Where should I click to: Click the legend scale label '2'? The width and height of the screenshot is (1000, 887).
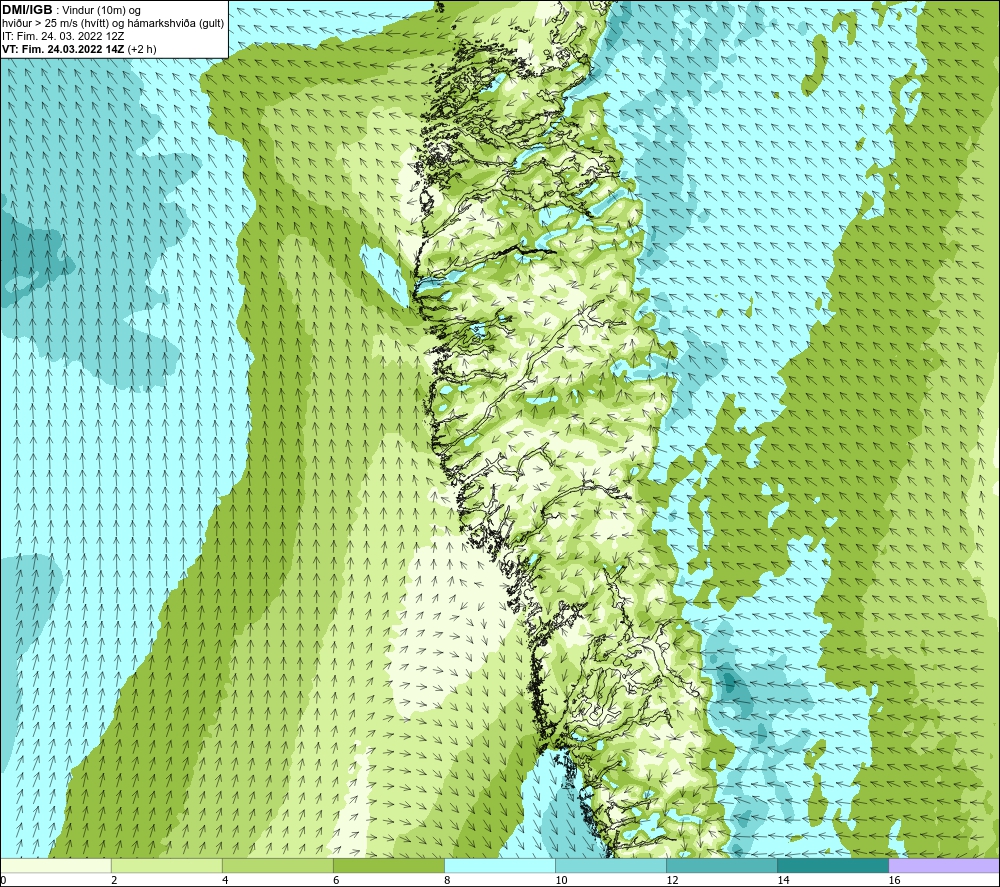(114, 881)
